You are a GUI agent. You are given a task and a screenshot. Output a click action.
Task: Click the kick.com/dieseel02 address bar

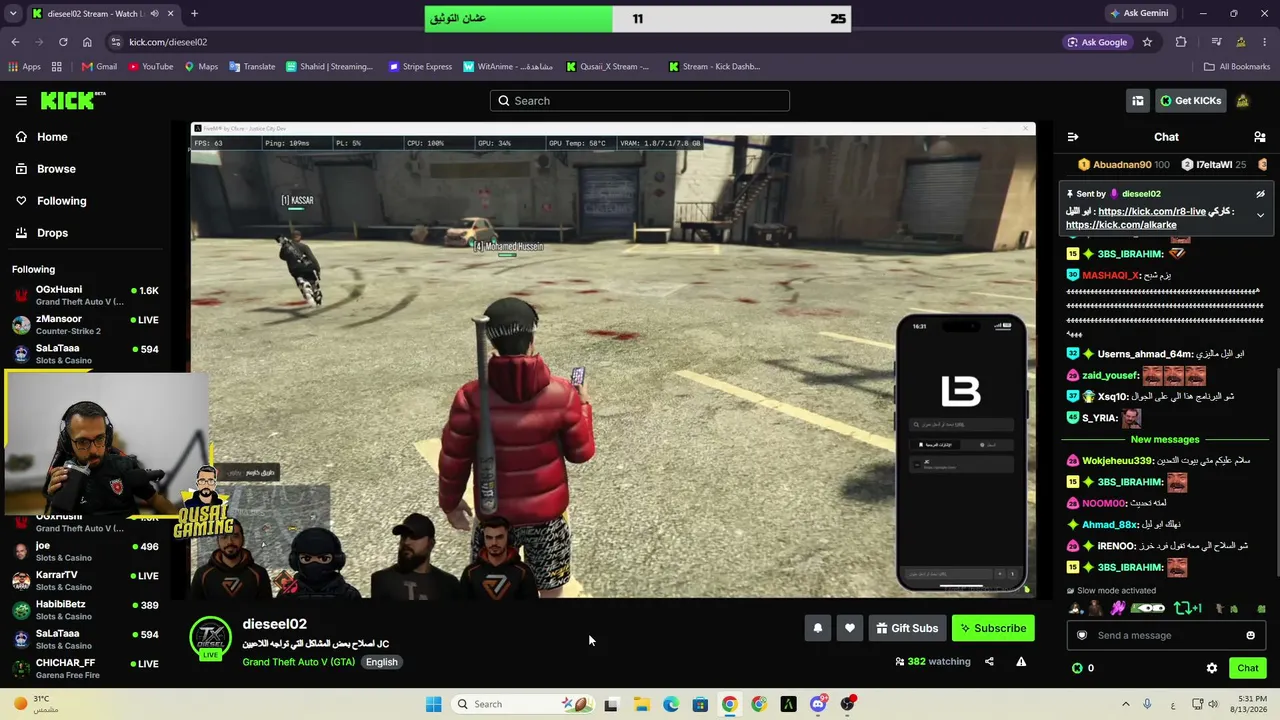(x=580, y=42)
